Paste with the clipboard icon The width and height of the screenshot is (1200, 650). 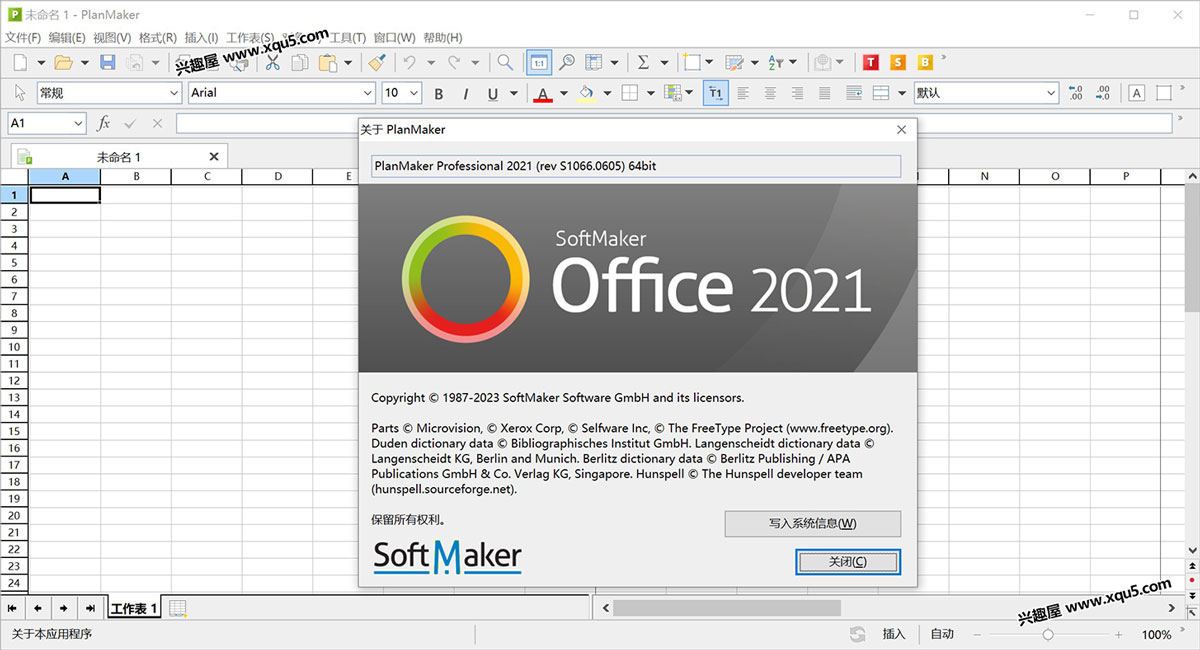pos(328,62)
